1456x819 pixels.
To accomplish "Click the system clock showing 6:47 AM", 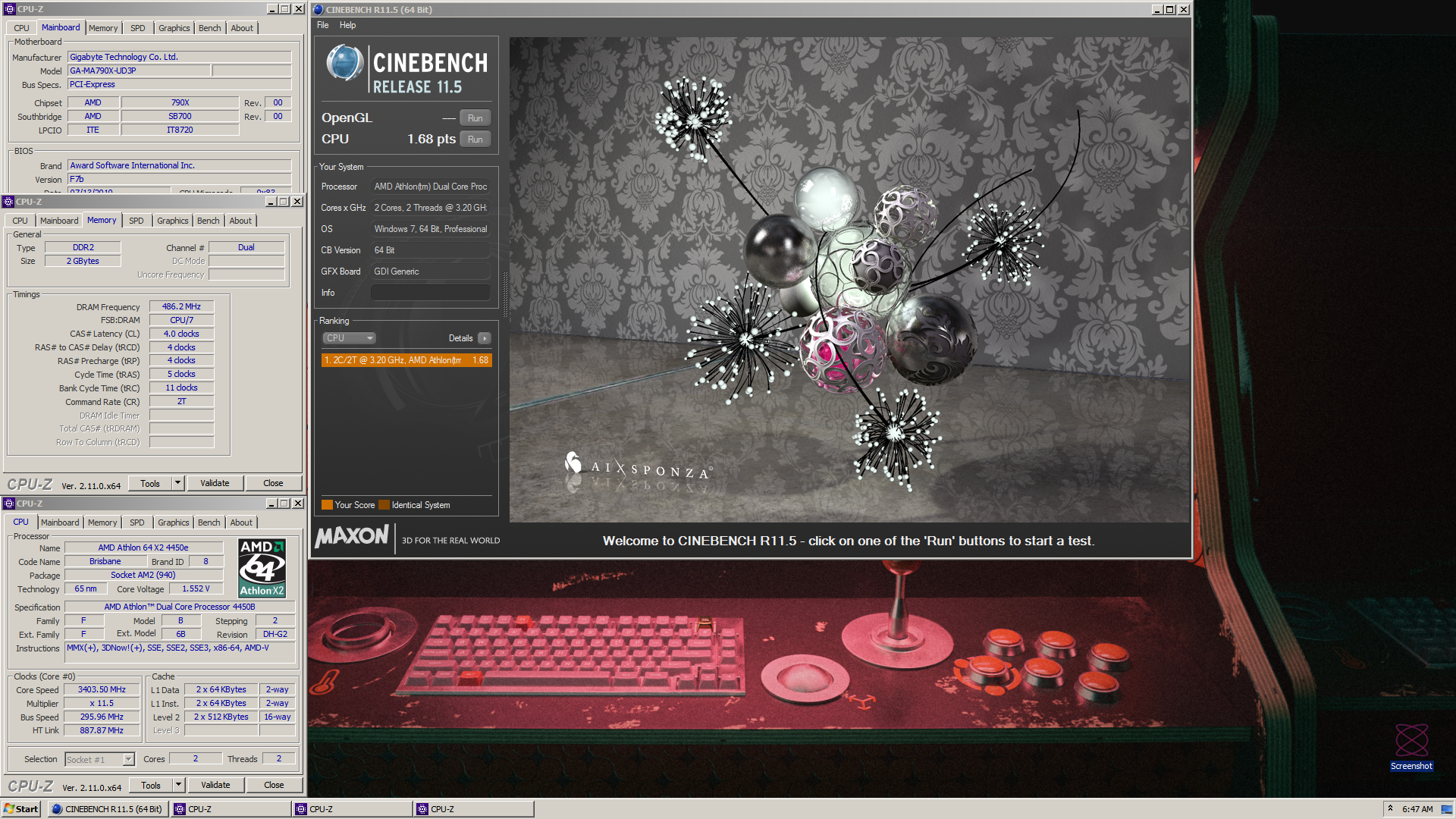I will tap(1417, 809).
